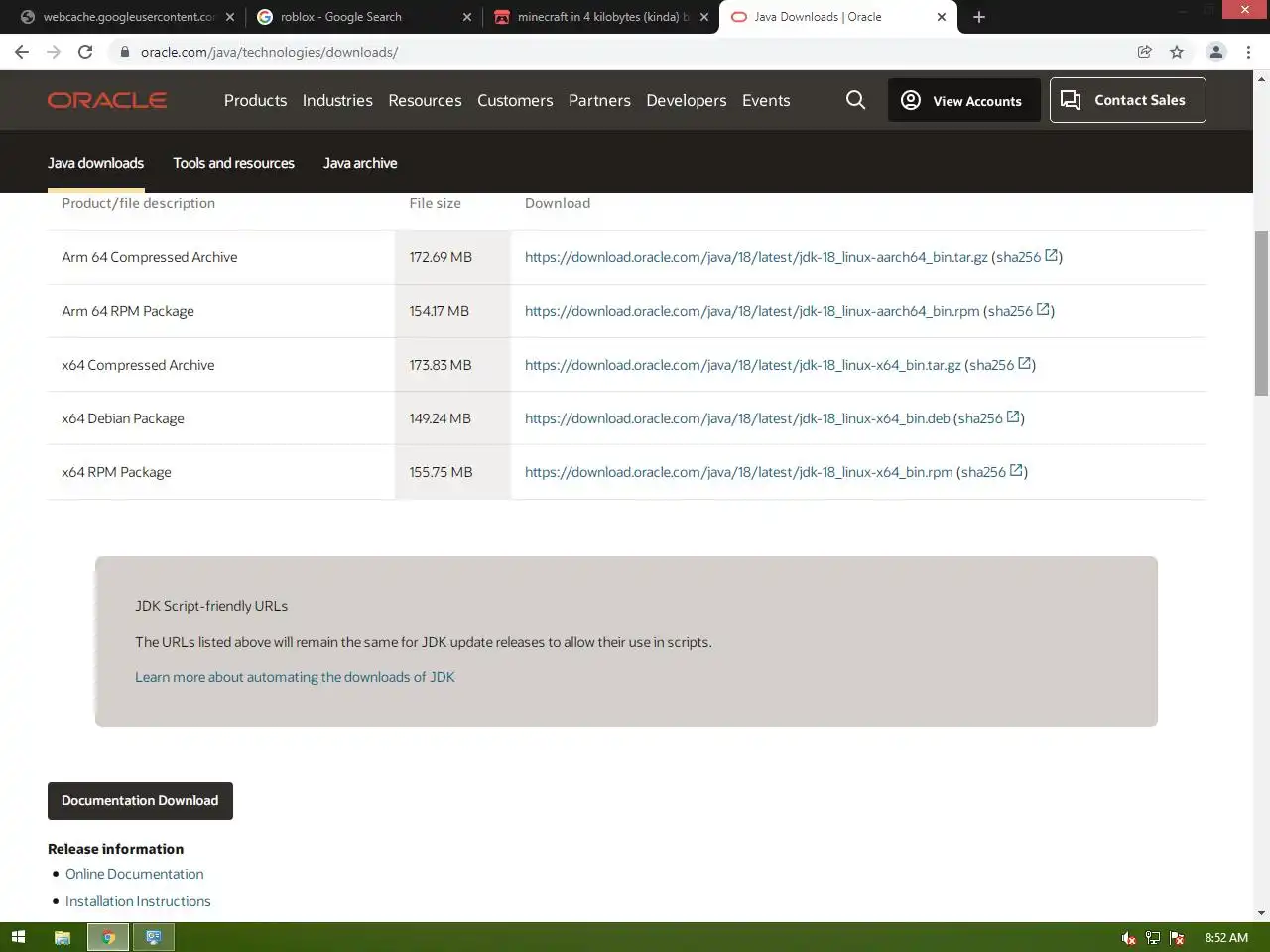Close the minecraft in 4 kilobytes tab
1270x952 pixels.
704,17
